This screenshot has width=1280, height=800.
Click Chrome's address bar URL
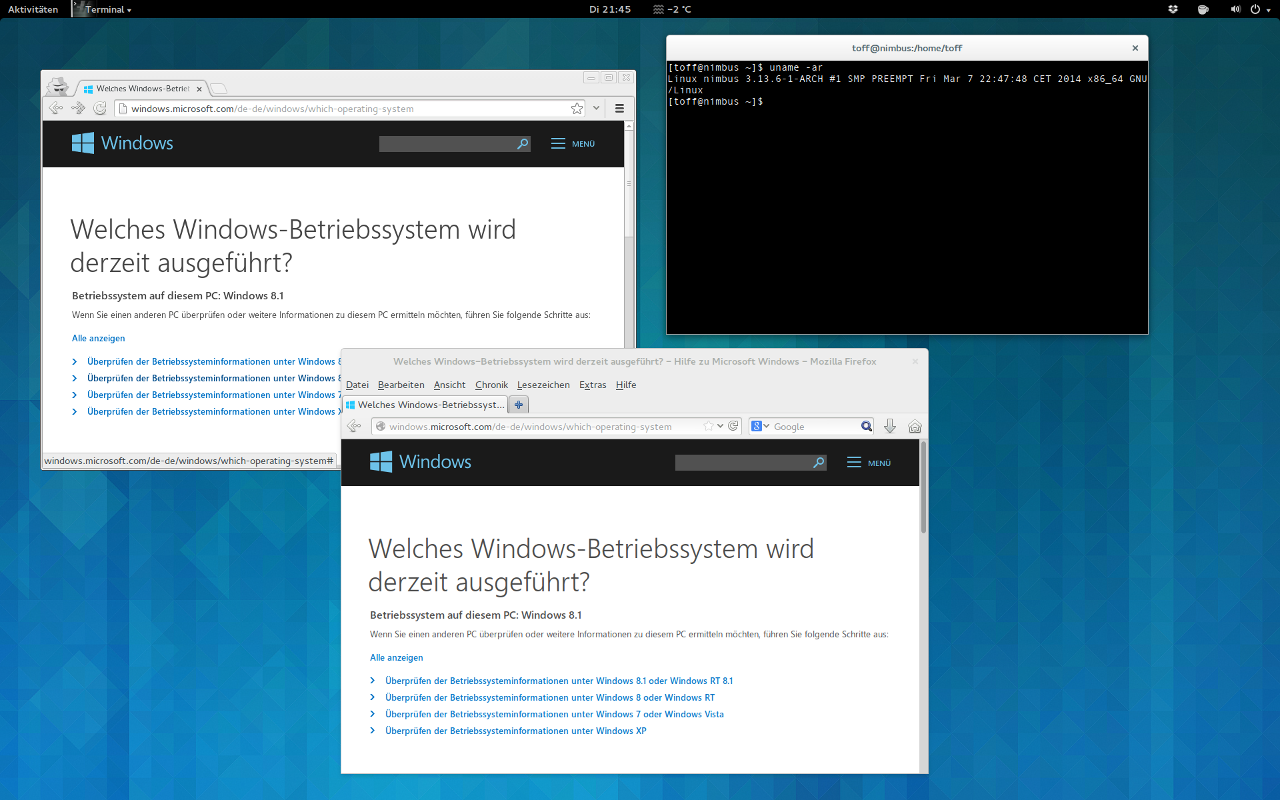272,109
